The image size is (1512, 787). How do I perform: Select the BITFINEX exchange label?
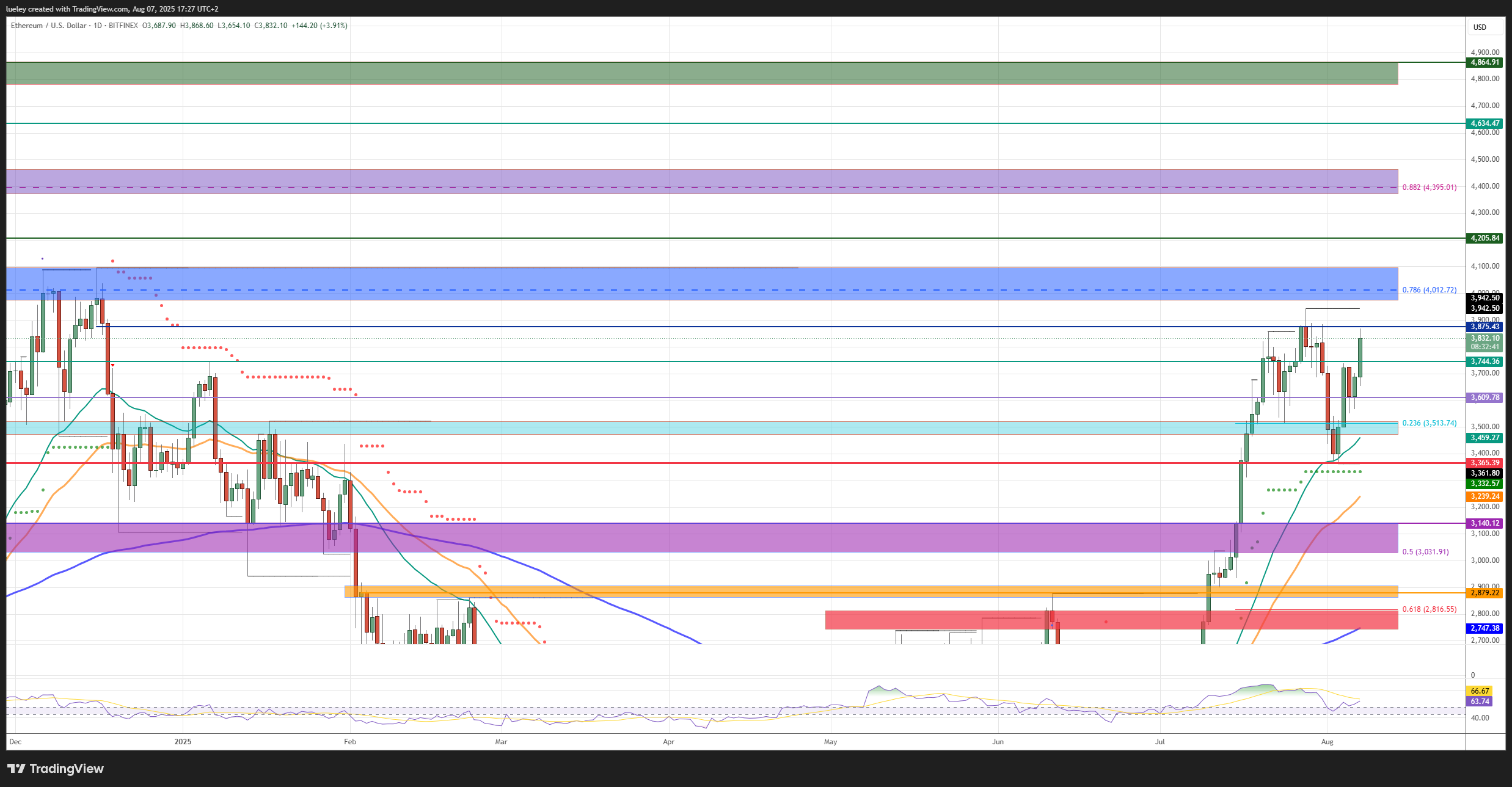click(123, 26)
